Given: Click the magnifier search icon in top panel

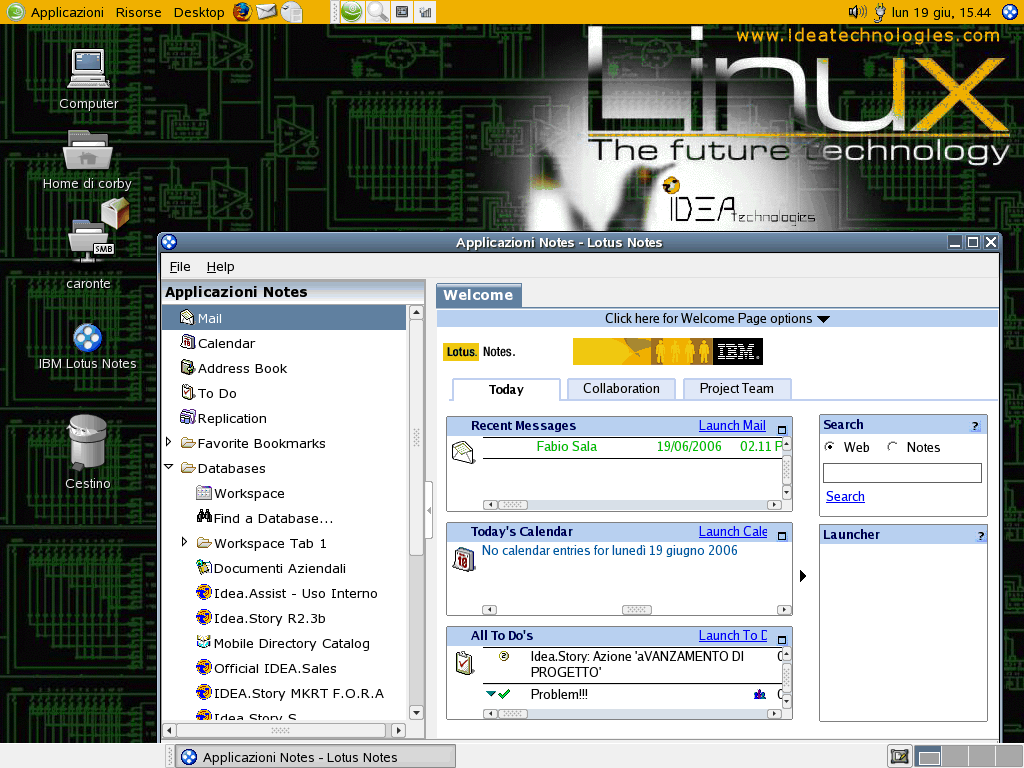Looking at the screenshot, I should (x=377, y=12).
